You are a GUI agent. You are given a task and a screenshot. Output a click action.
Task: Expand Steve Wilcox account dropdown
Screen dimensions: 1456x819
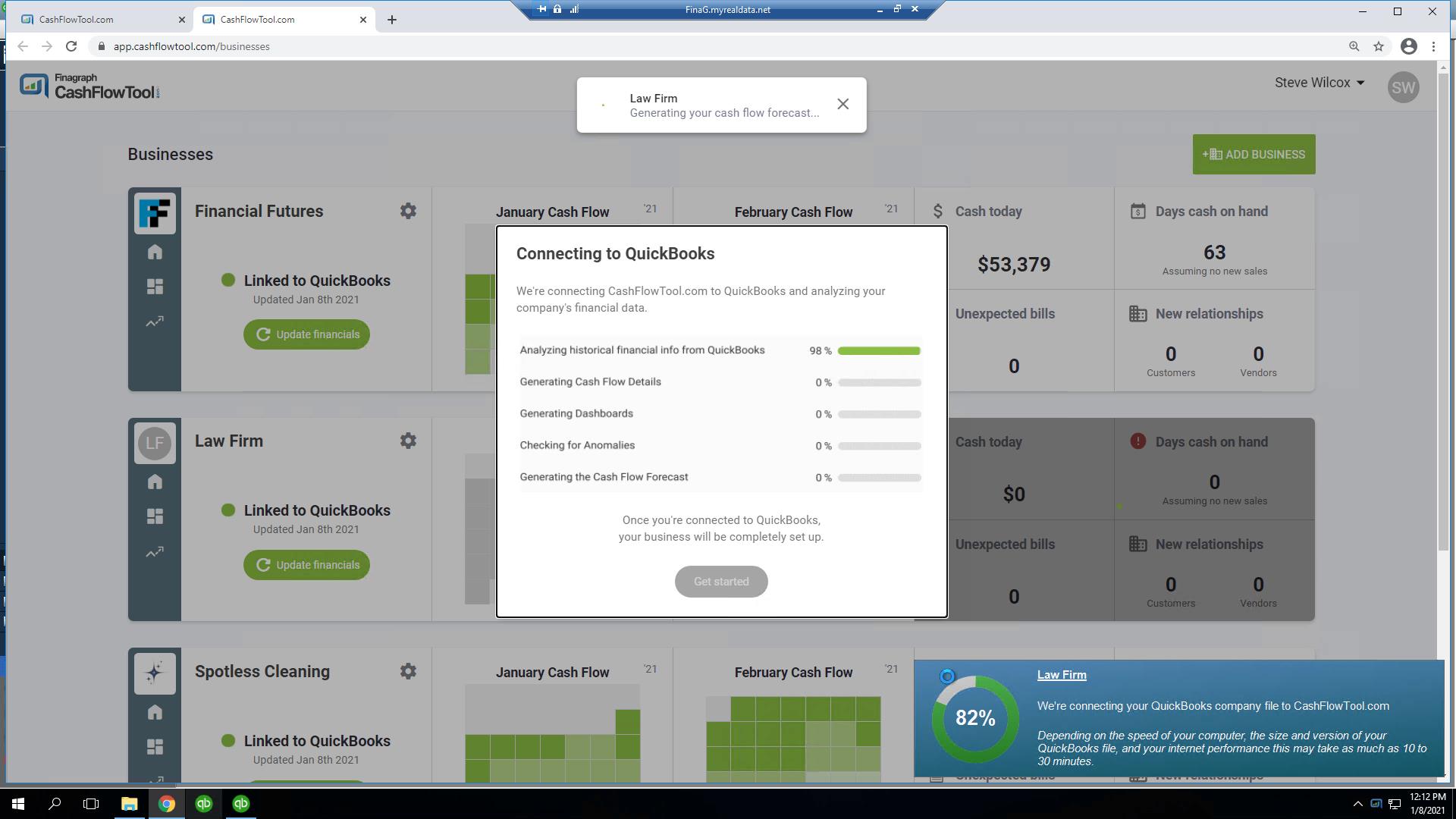(x=1319, y=83)
